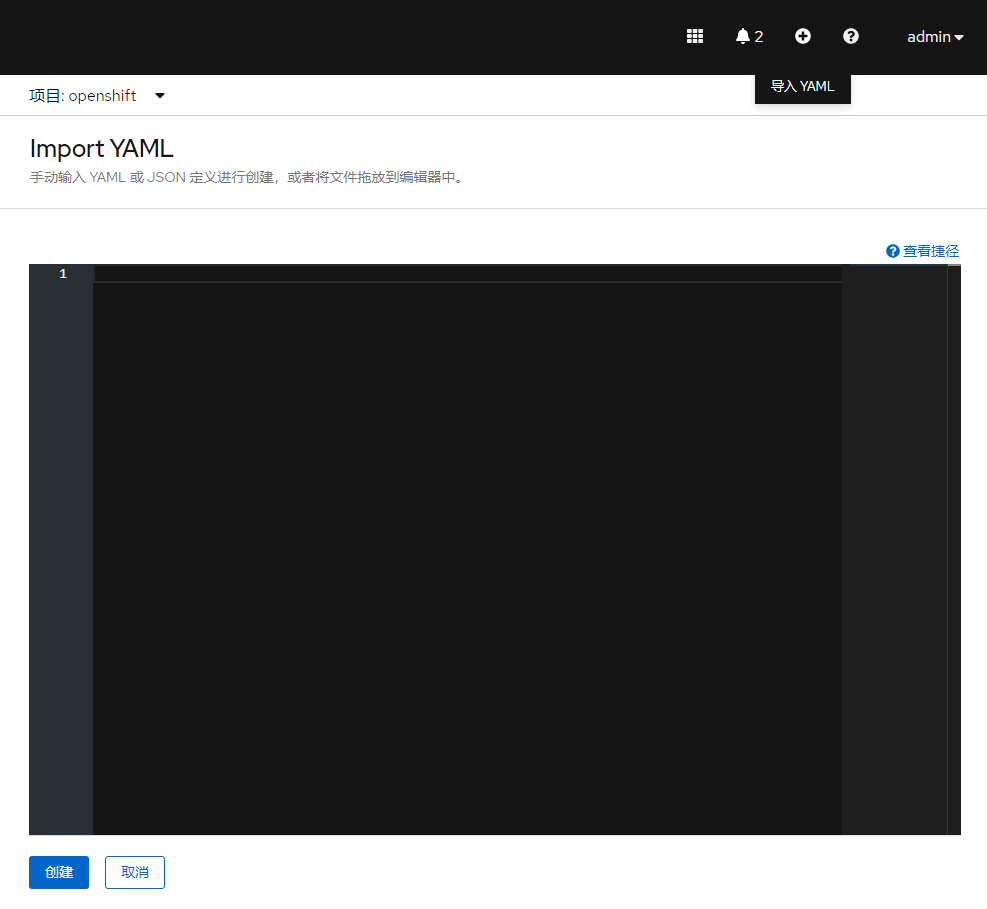This screenshot has width=987, height=909.
Task: Click the 取消 button to cancel
Action: tap(134, 872)
